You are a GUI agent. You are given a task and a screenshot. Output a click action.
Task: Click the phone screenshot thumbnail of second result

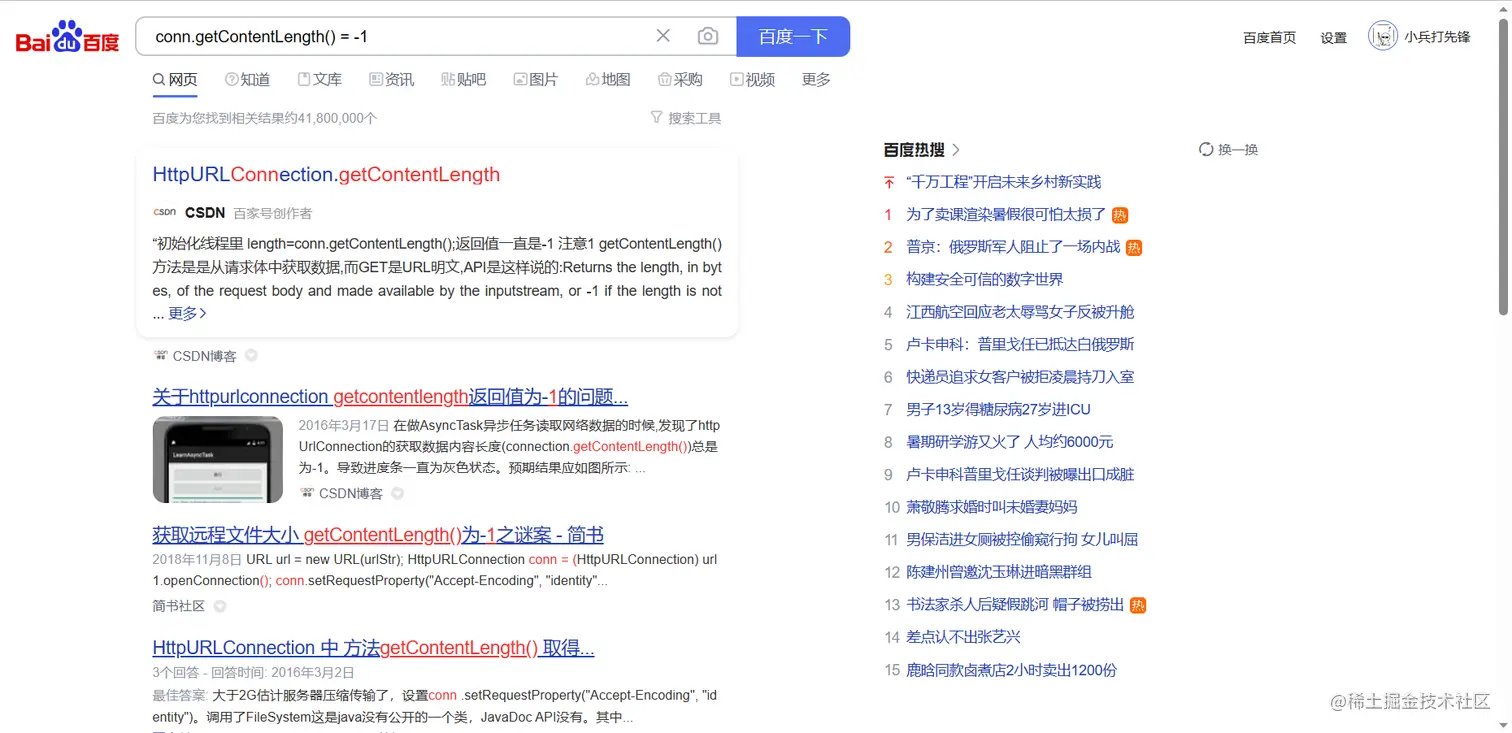click(x=218, y=459)
